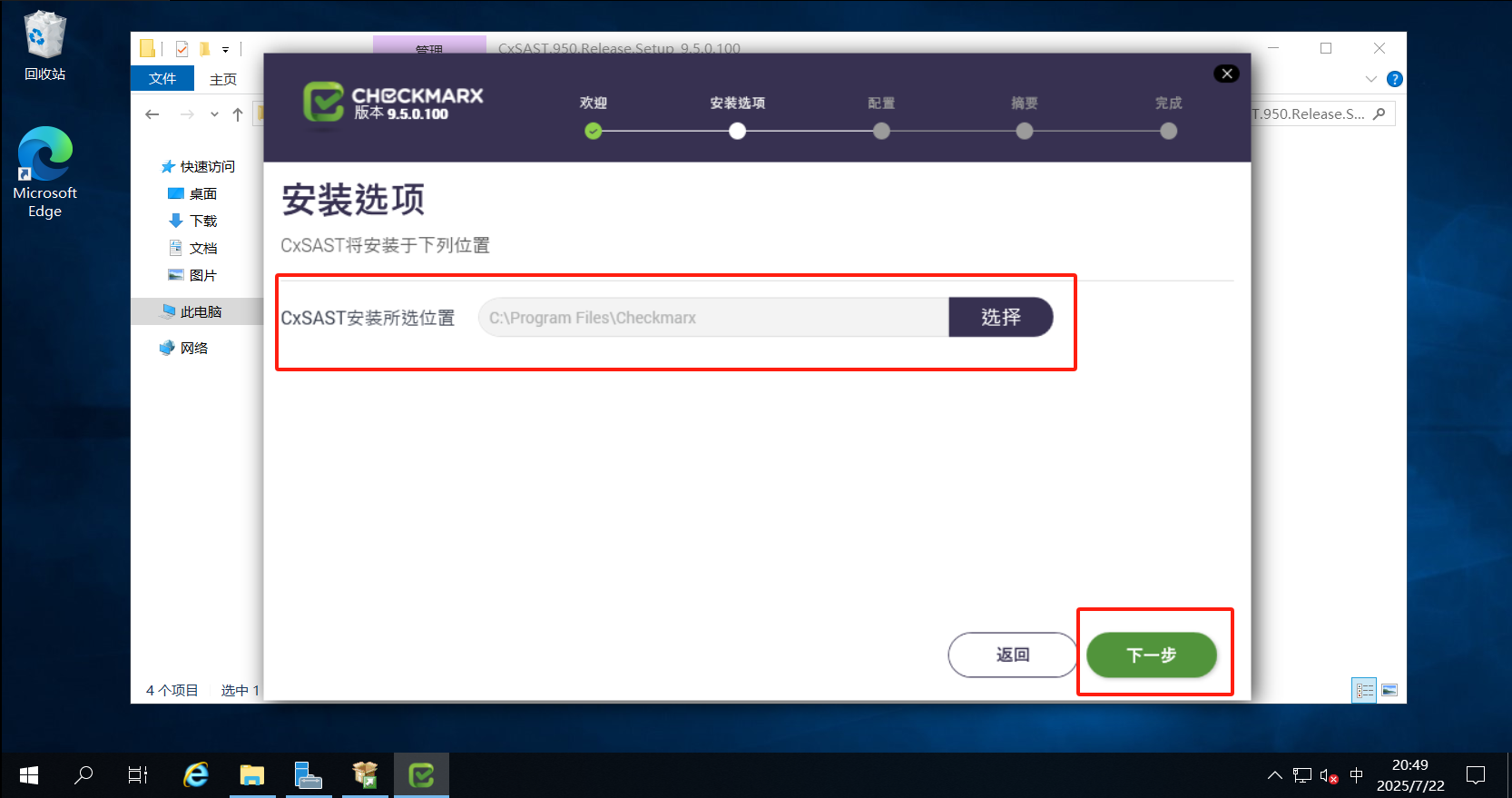Open the notification center icon
The width and height of the screenshot is (1512, 798).
click(x=1477, y=775)
